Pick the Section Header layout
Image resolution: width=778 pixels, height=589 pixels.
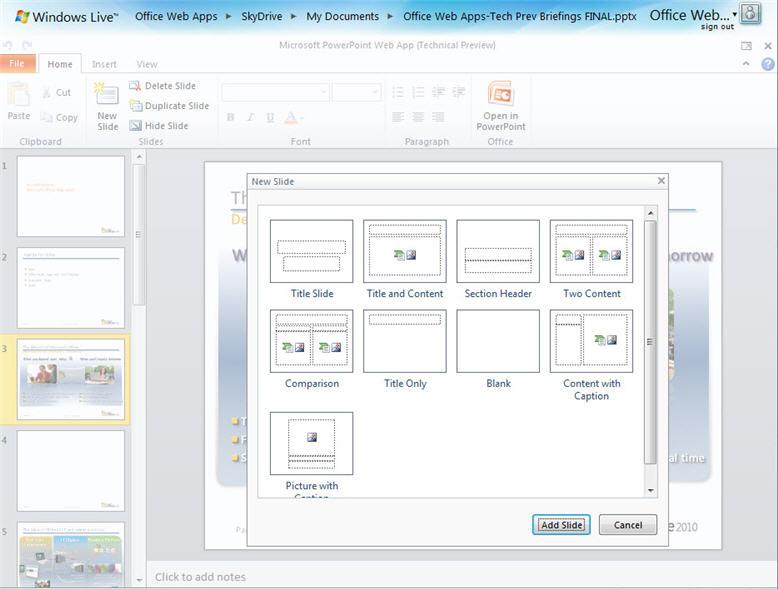[x=498, y=252]
